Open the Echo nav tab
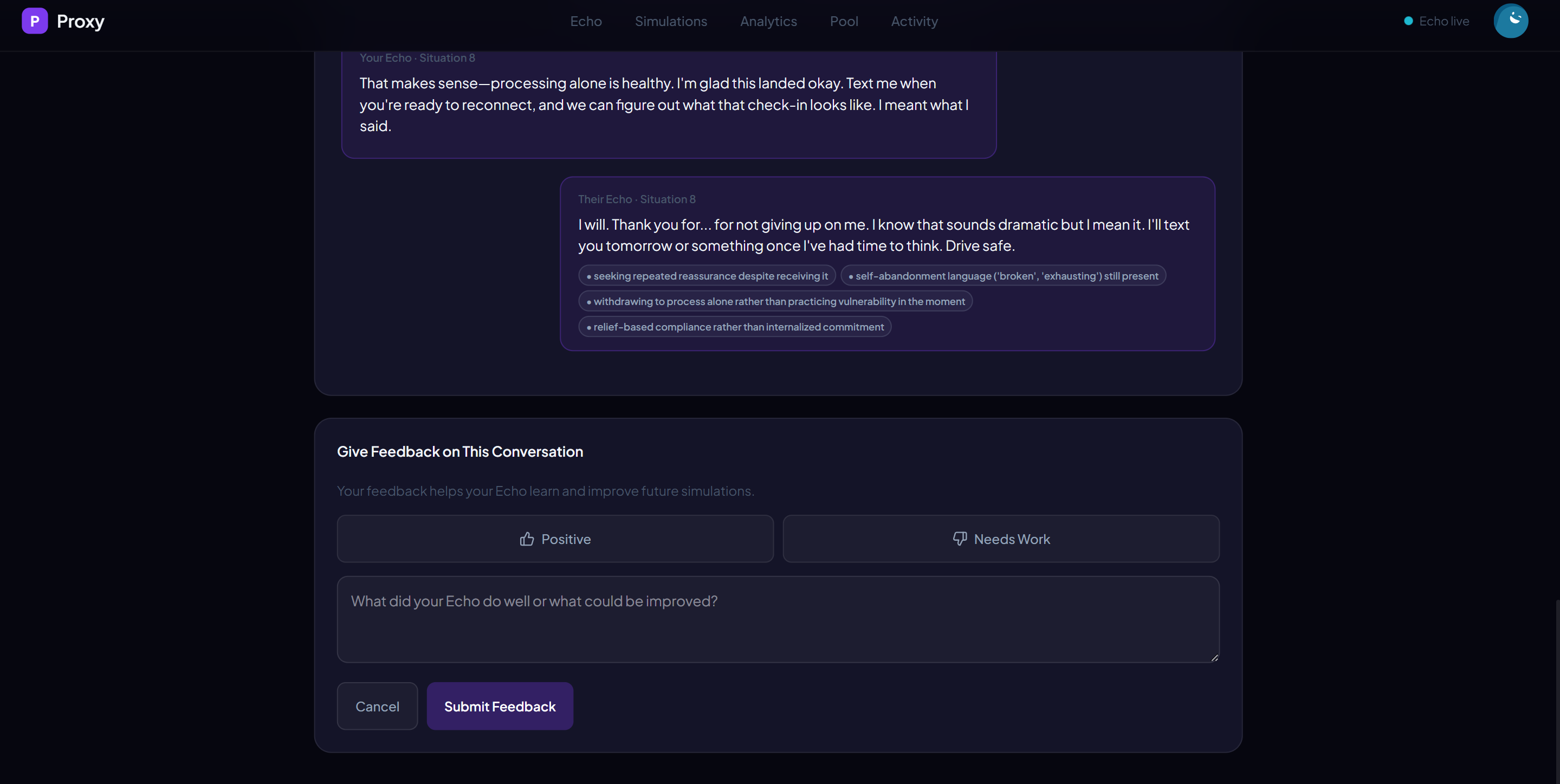Screen dimensions: 1560x784 click(x=586, y=21)
